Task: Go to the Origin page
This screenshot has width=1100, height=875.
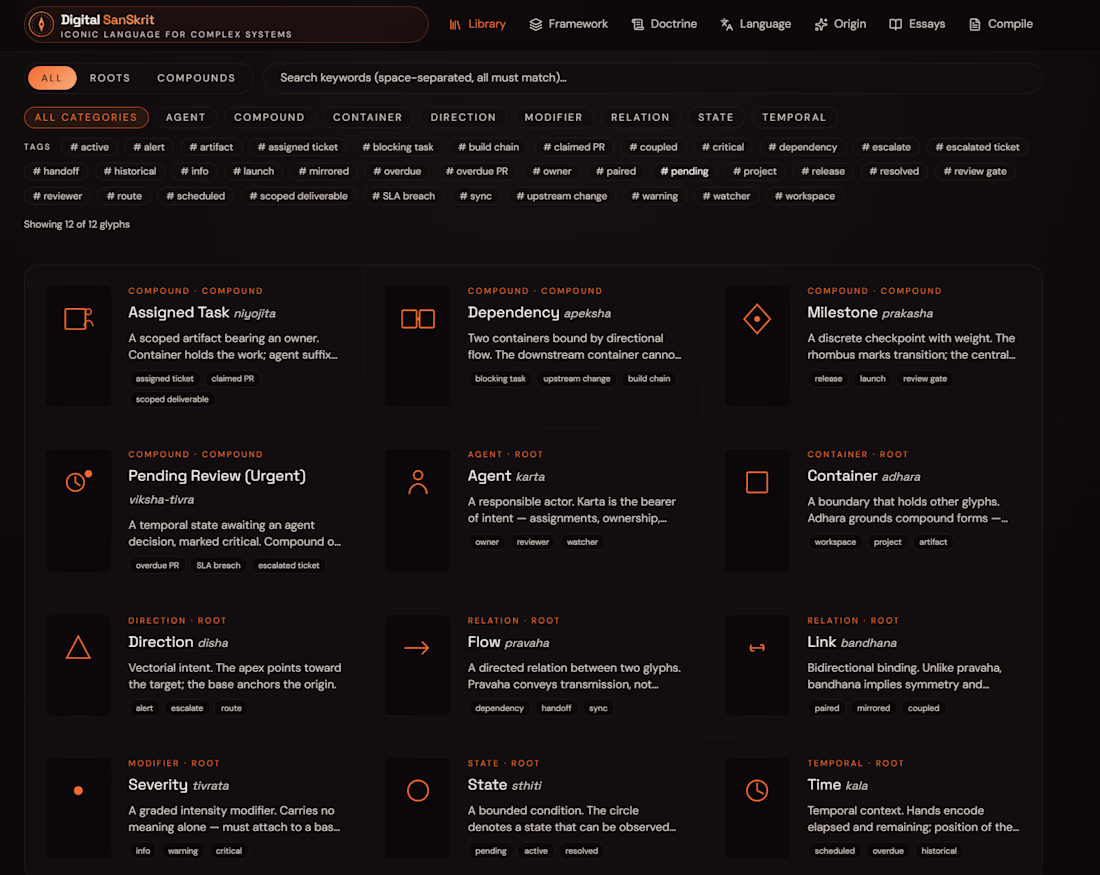Action: (x=840, y=25)
